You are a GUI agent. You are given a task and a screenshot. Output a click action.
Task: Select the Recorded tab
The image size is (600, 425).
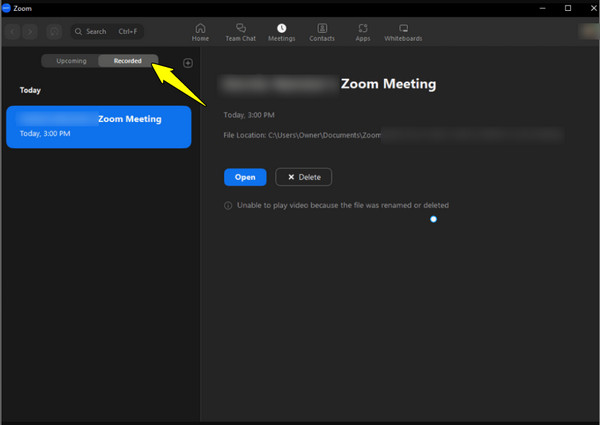(x=127, y=61)
